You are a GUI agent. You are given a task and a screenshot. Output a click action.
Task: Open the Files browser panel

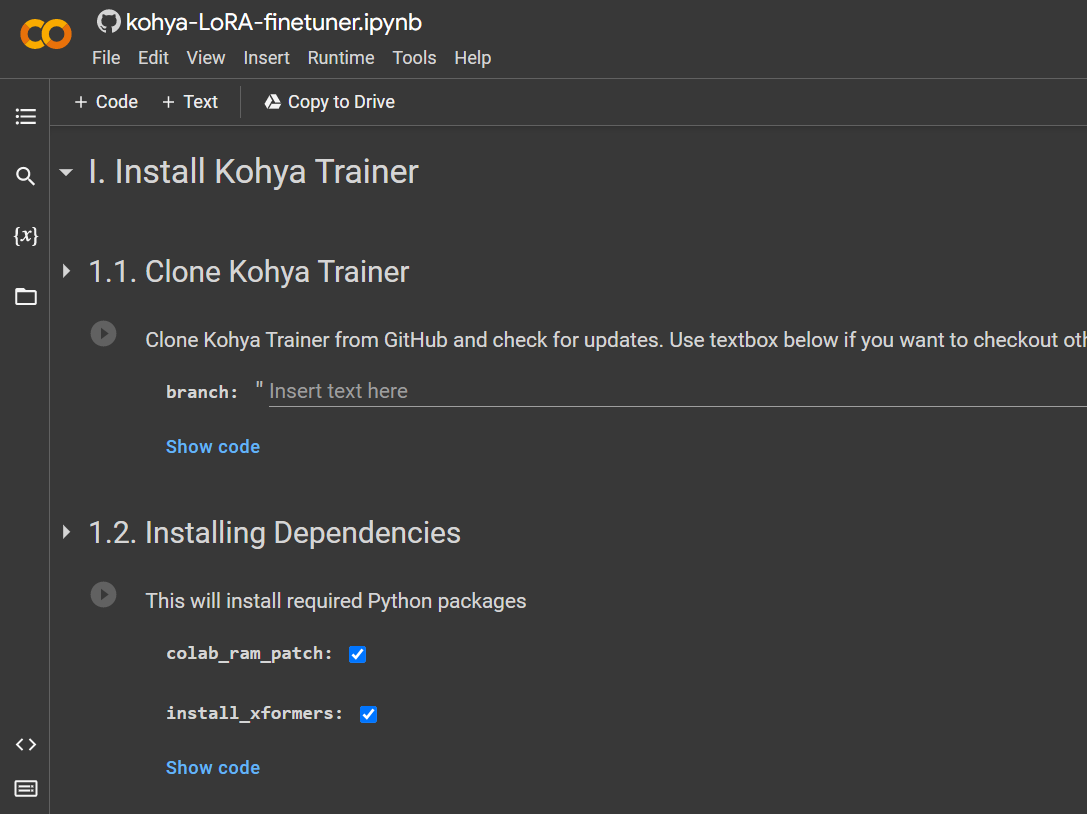coord(25,296)
